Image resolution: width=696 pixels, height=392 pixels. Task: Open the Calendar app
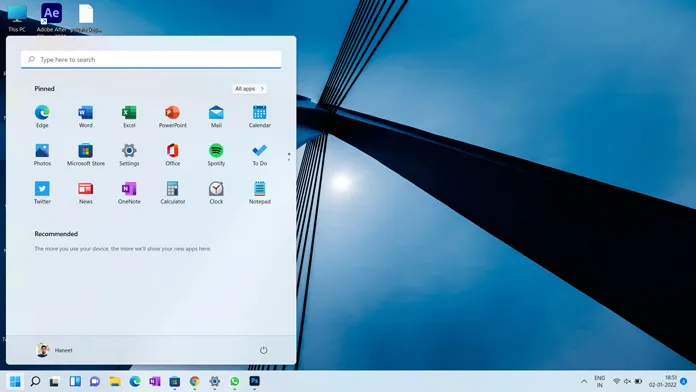(x=260, y=117)
